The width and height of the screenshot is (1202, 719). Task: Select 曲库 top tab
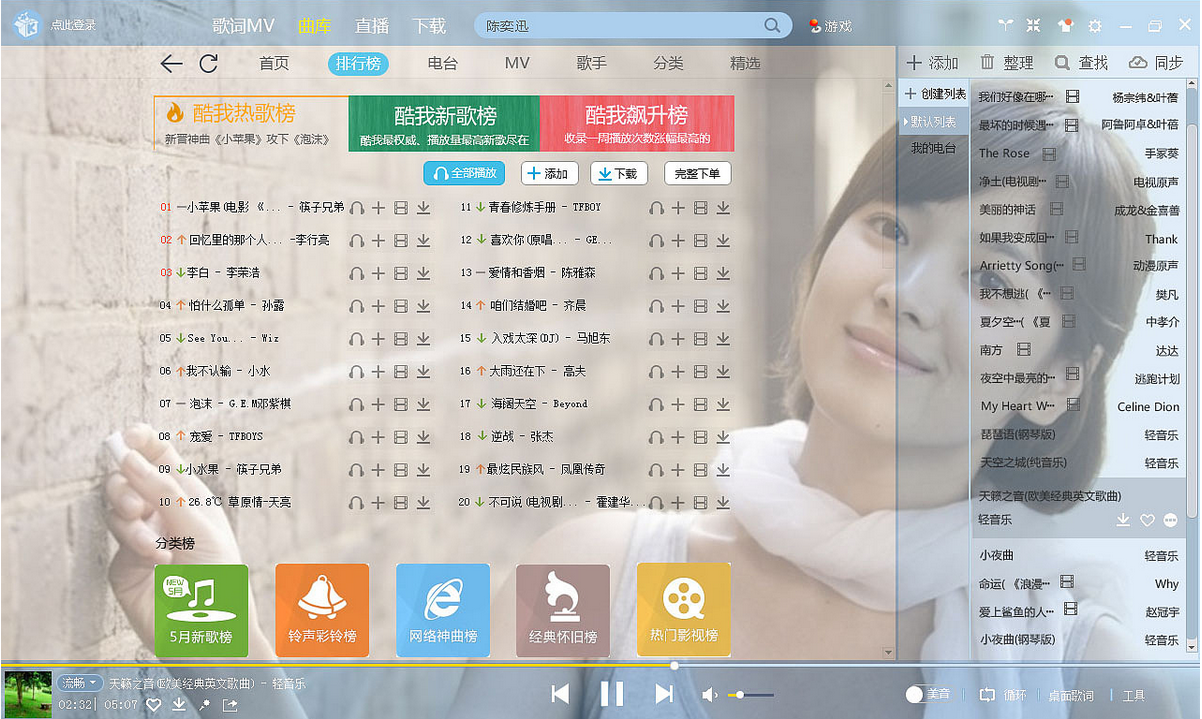(x=315, y=26)
